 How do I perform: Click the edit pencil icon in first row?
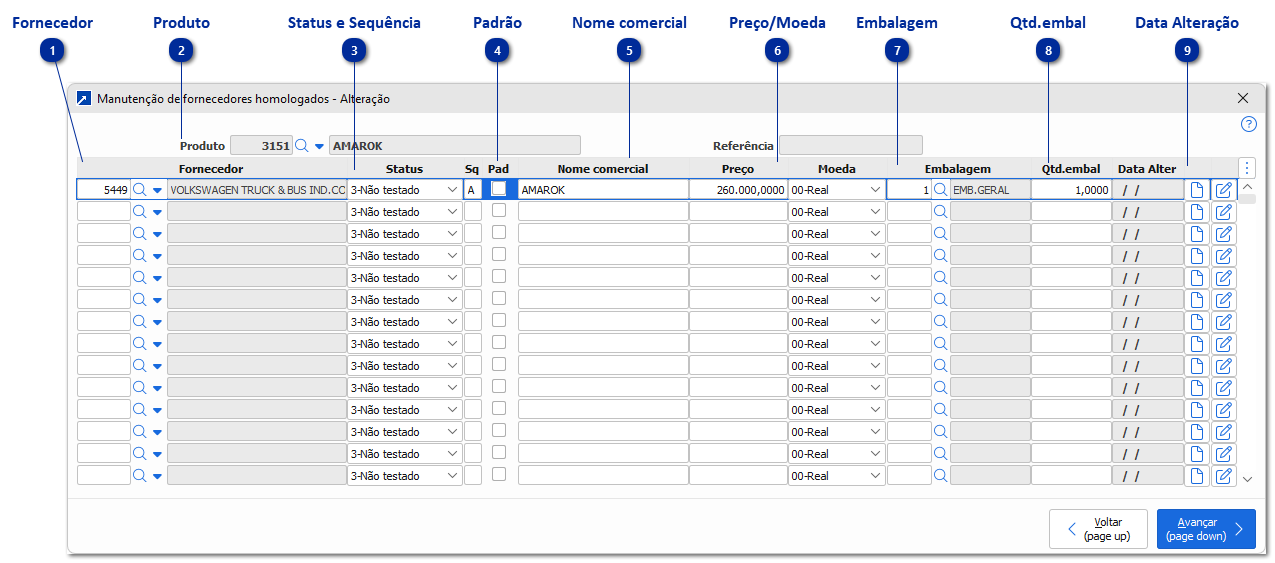tap(1223, 189)
